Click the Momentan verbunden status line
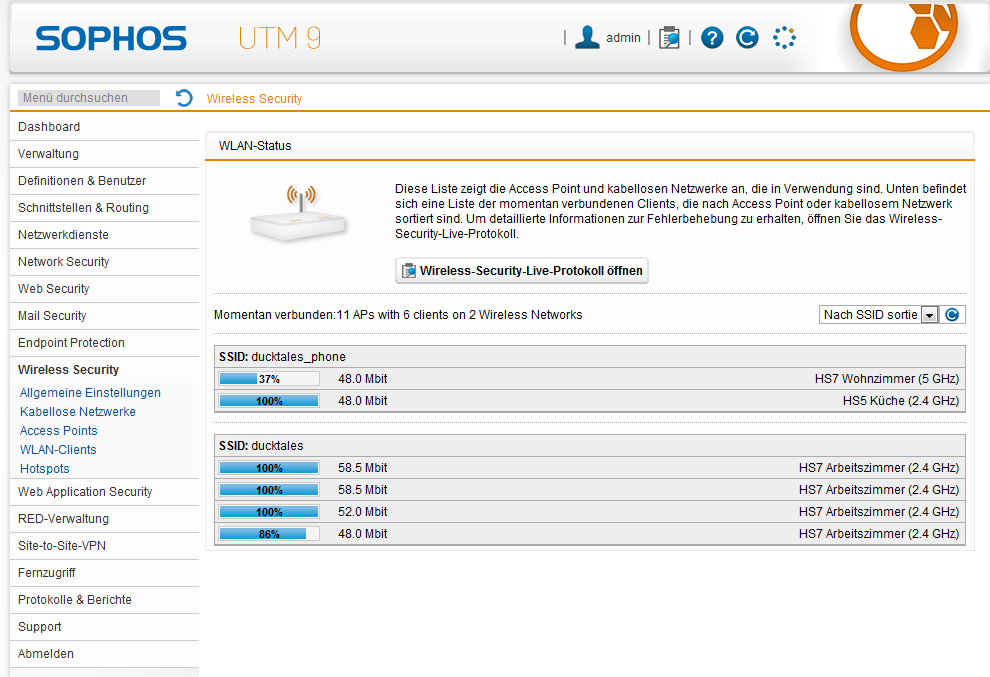The width and height of the screenshot is (990, 677). 398,315
